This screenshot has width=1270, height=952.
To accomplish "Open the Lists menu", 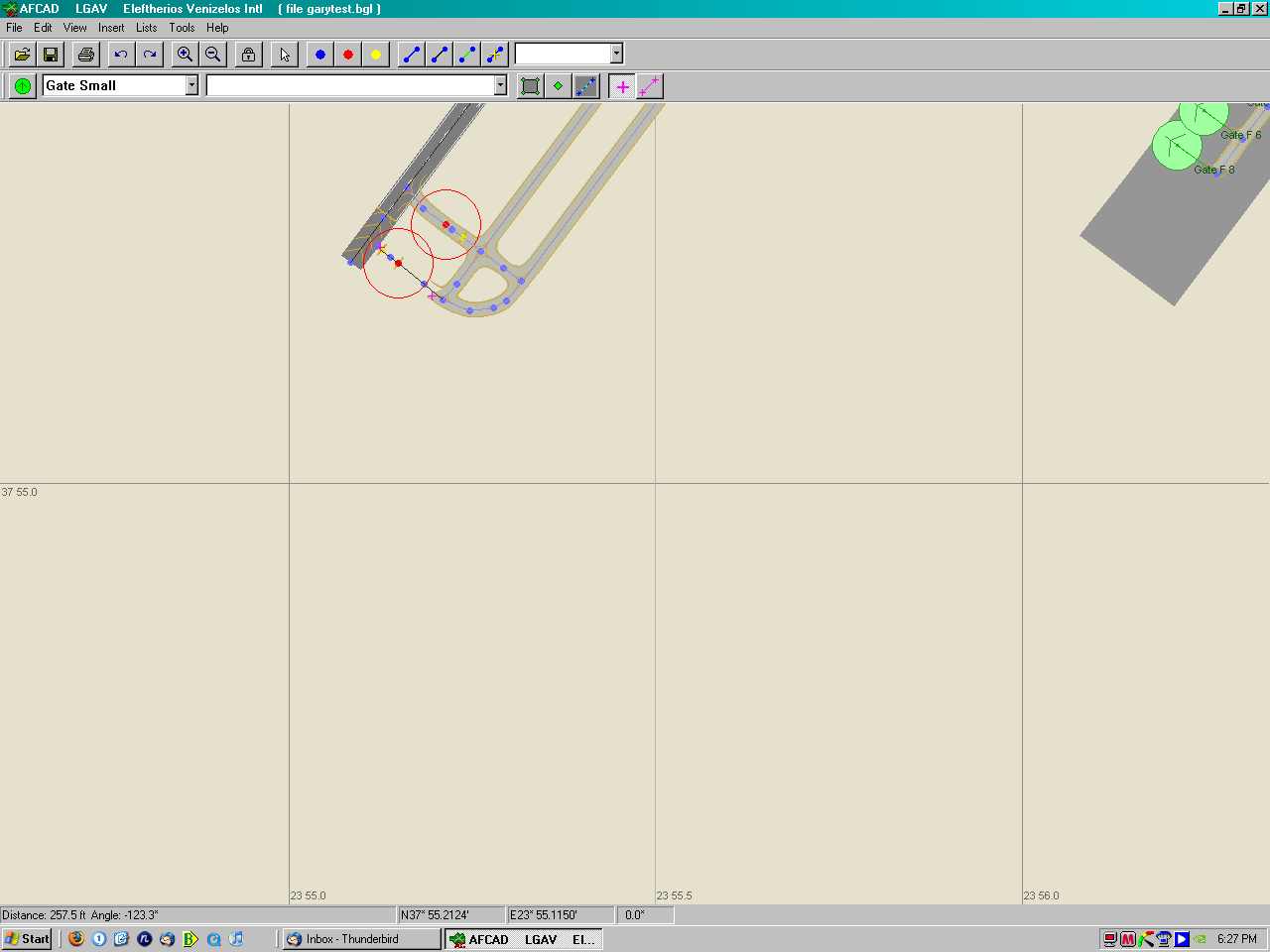I will coord(146,28).
